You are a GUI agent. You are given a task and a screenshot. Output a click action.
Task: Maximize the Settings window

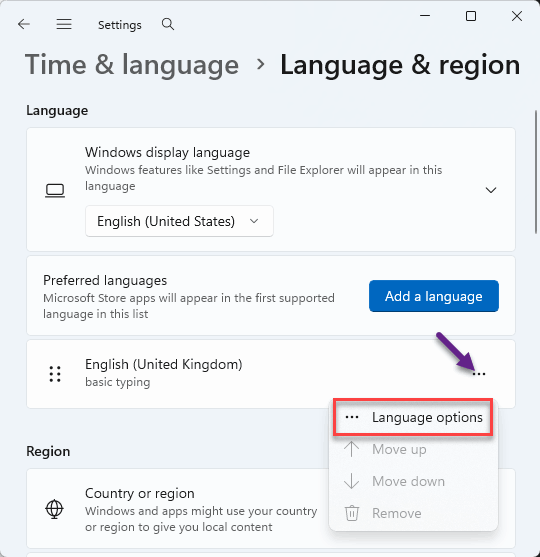(x=471, y=16)
